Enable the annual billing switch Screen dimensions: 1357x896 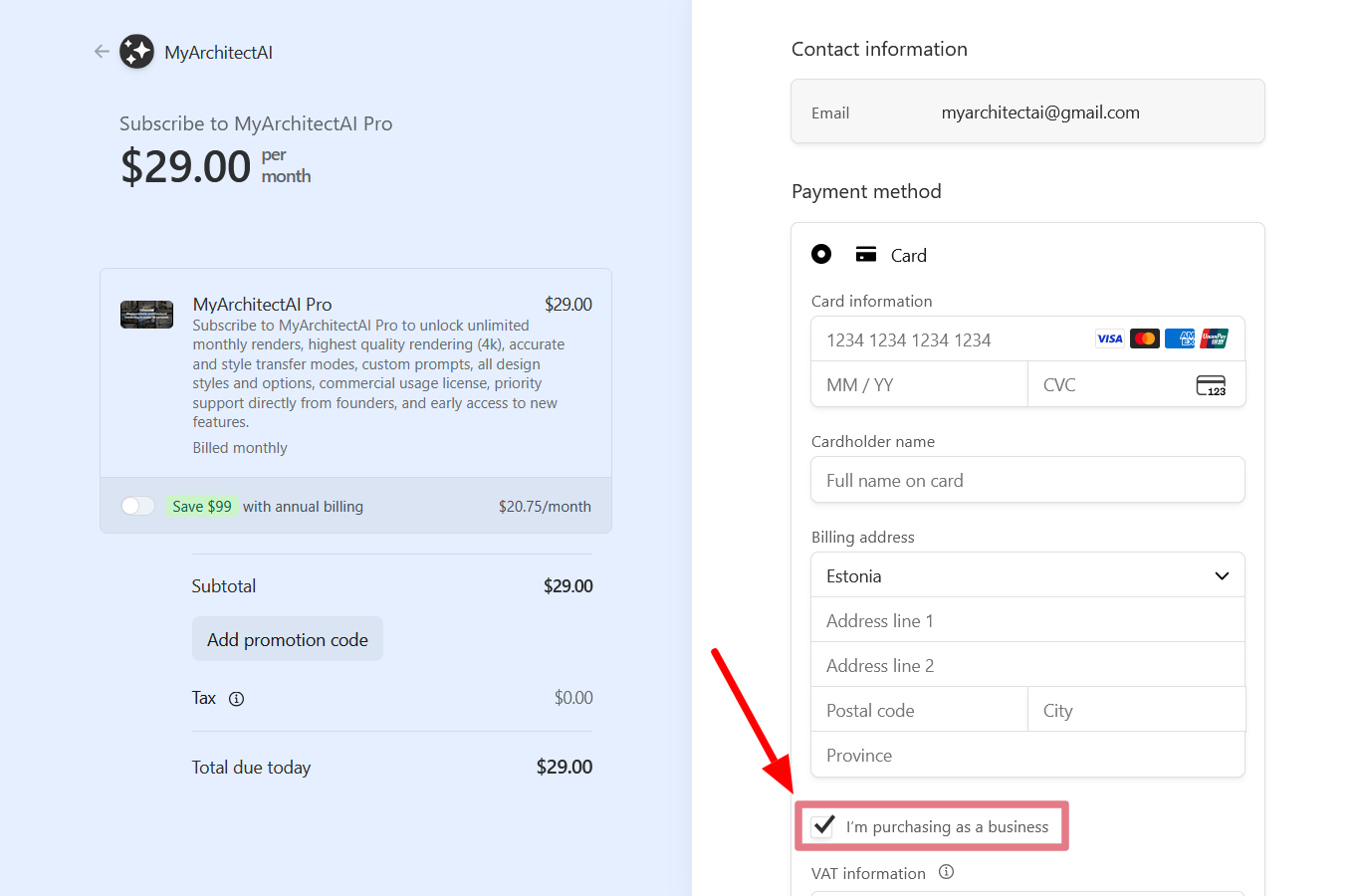click(x=138, y=506)
